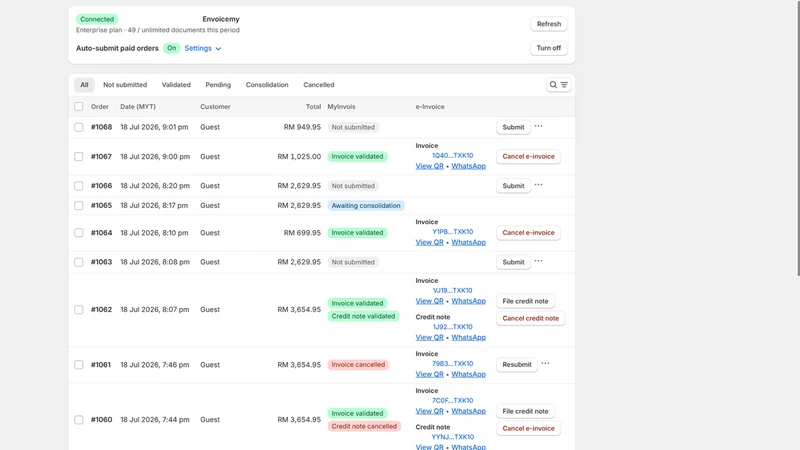Show the Consolidation tab
This screenshot has height=450, width=800.
click(267, 85)
